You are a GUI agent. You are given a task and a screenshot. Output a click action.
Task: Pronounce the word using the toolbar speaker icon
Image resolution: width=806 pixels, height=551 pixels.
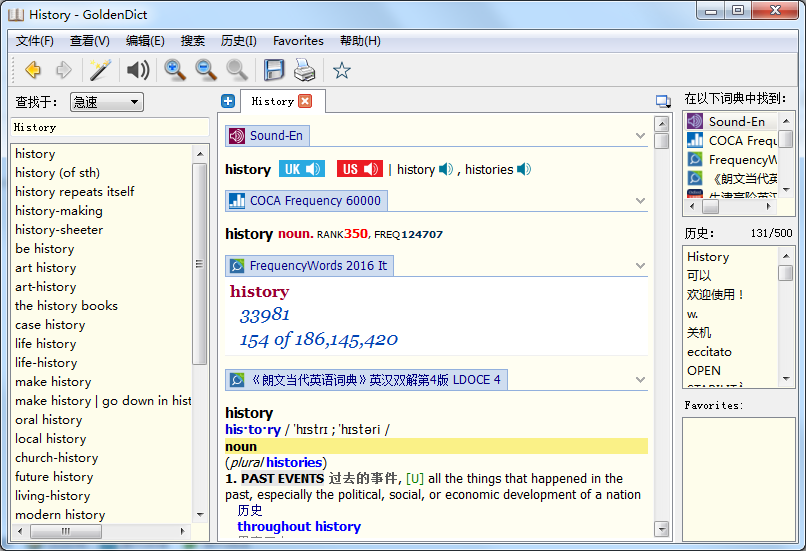click(x=138, y=70)
